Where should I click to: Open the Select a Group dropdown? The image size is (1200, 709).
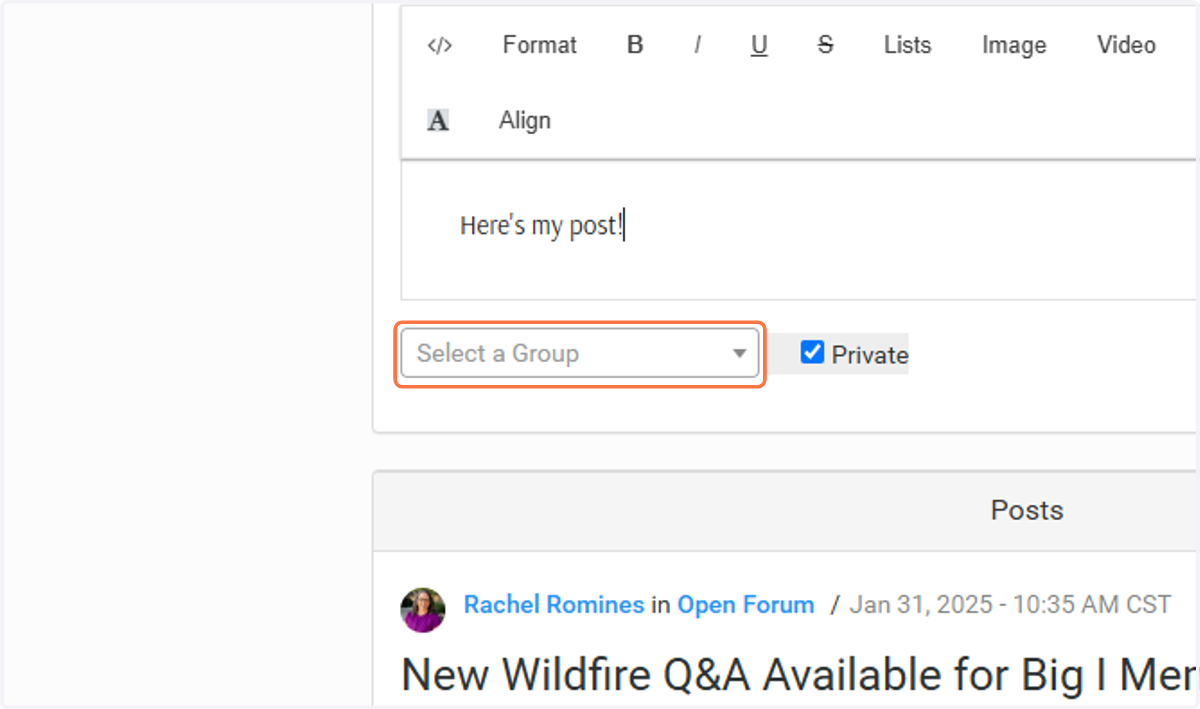[580, 353]
